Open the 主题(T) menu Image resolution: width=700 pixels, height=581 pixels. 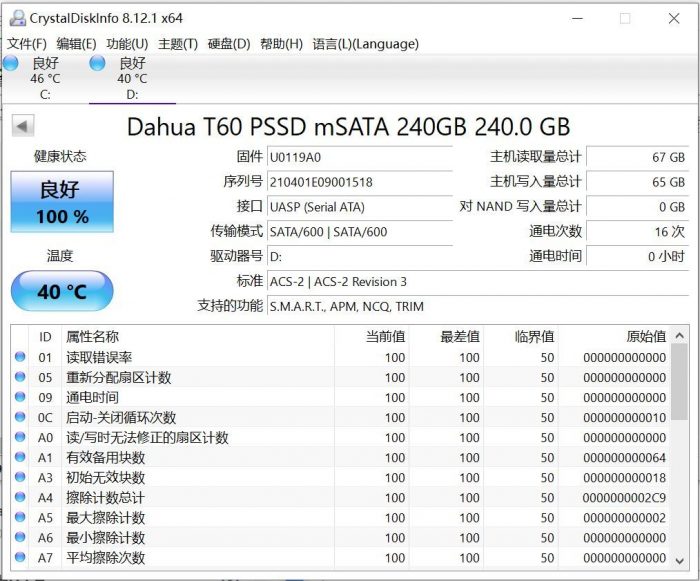[x=177, y=44]
